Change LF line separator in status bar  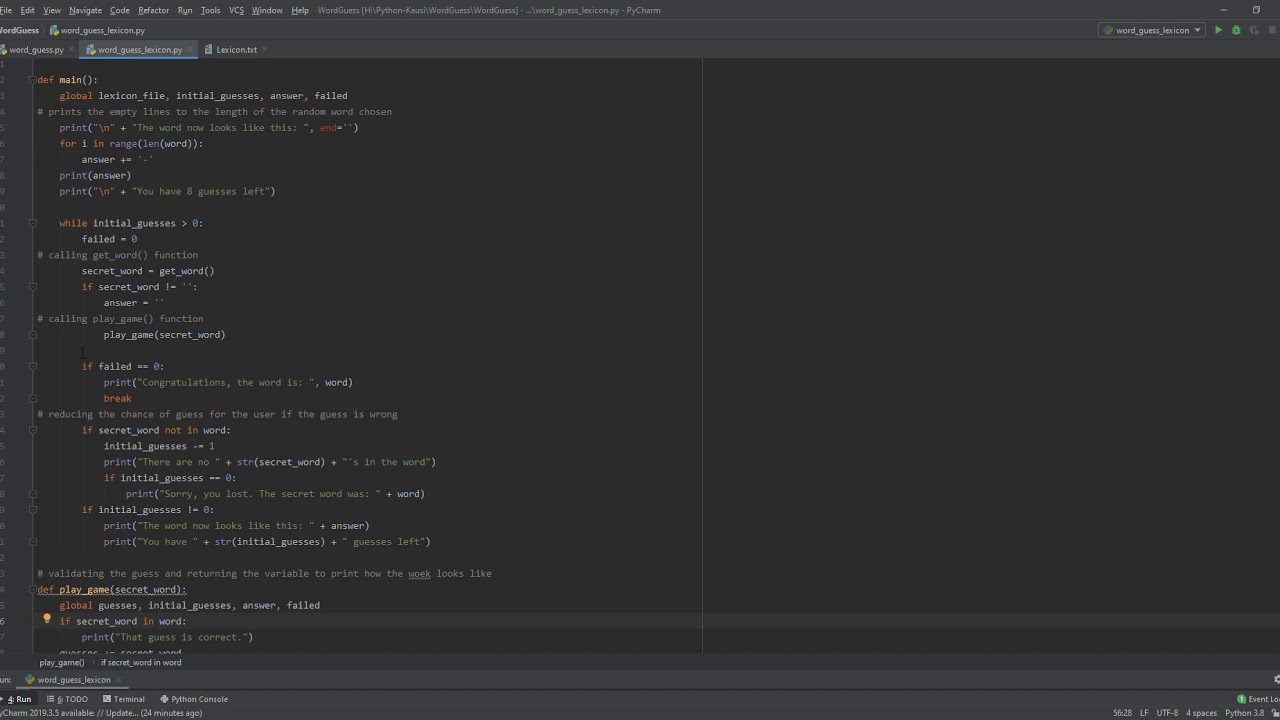click(1145, 713)
